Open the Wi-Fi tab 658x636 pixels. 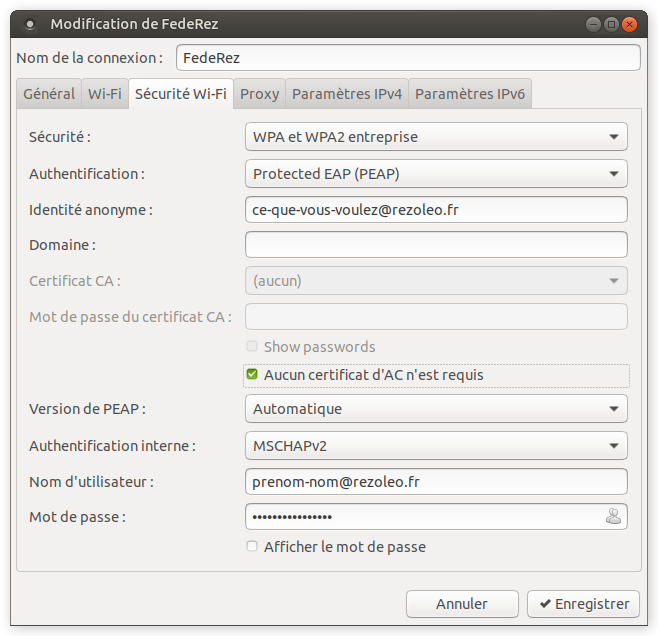105,94
